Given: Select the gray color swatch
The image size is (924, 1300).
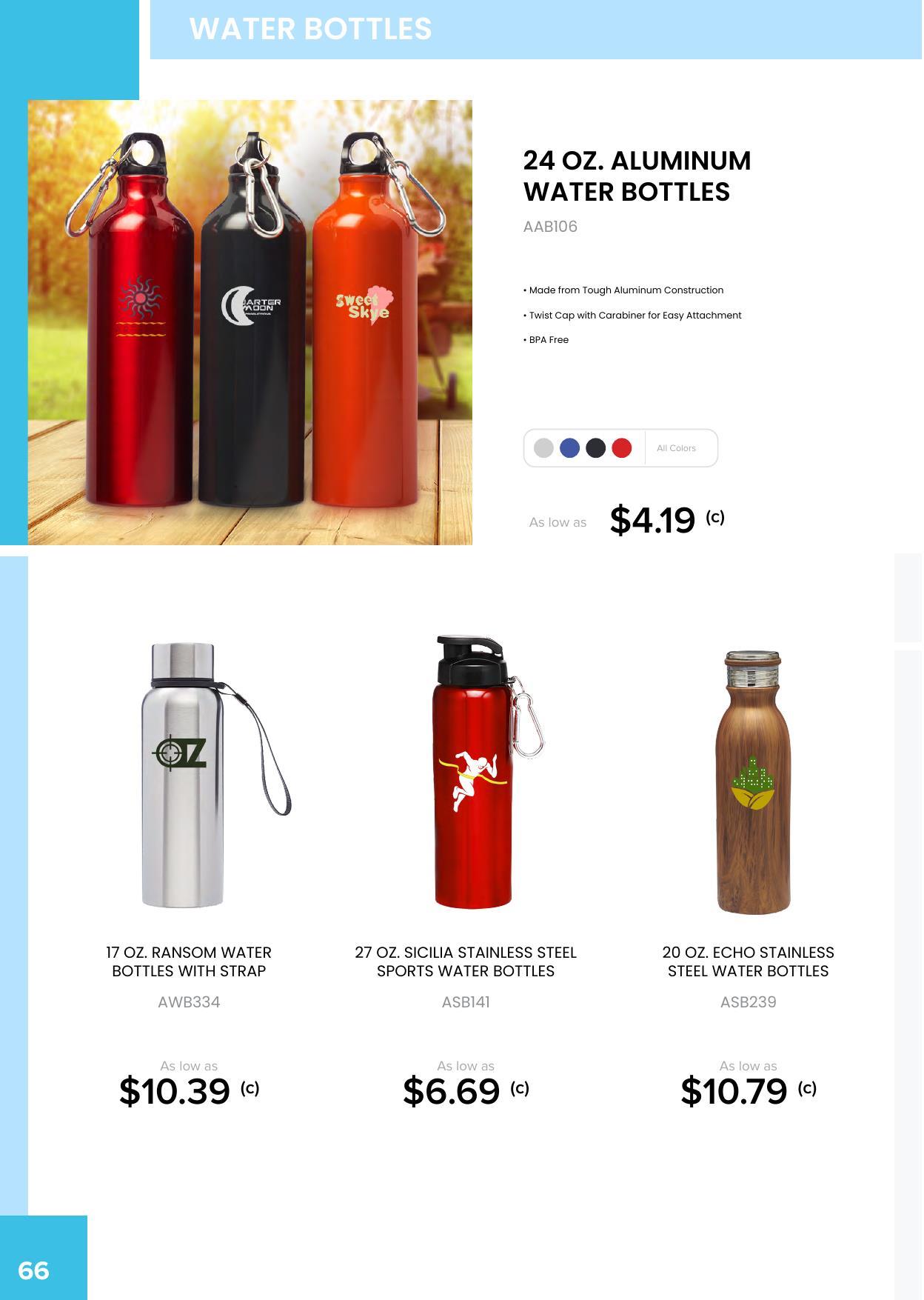Looking at the screenshot, I should point(543,448).
